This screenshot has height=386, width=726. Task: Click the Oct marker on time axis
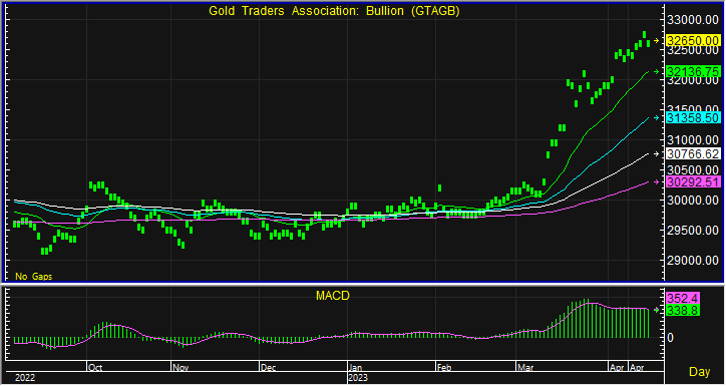tap(95, 368)
